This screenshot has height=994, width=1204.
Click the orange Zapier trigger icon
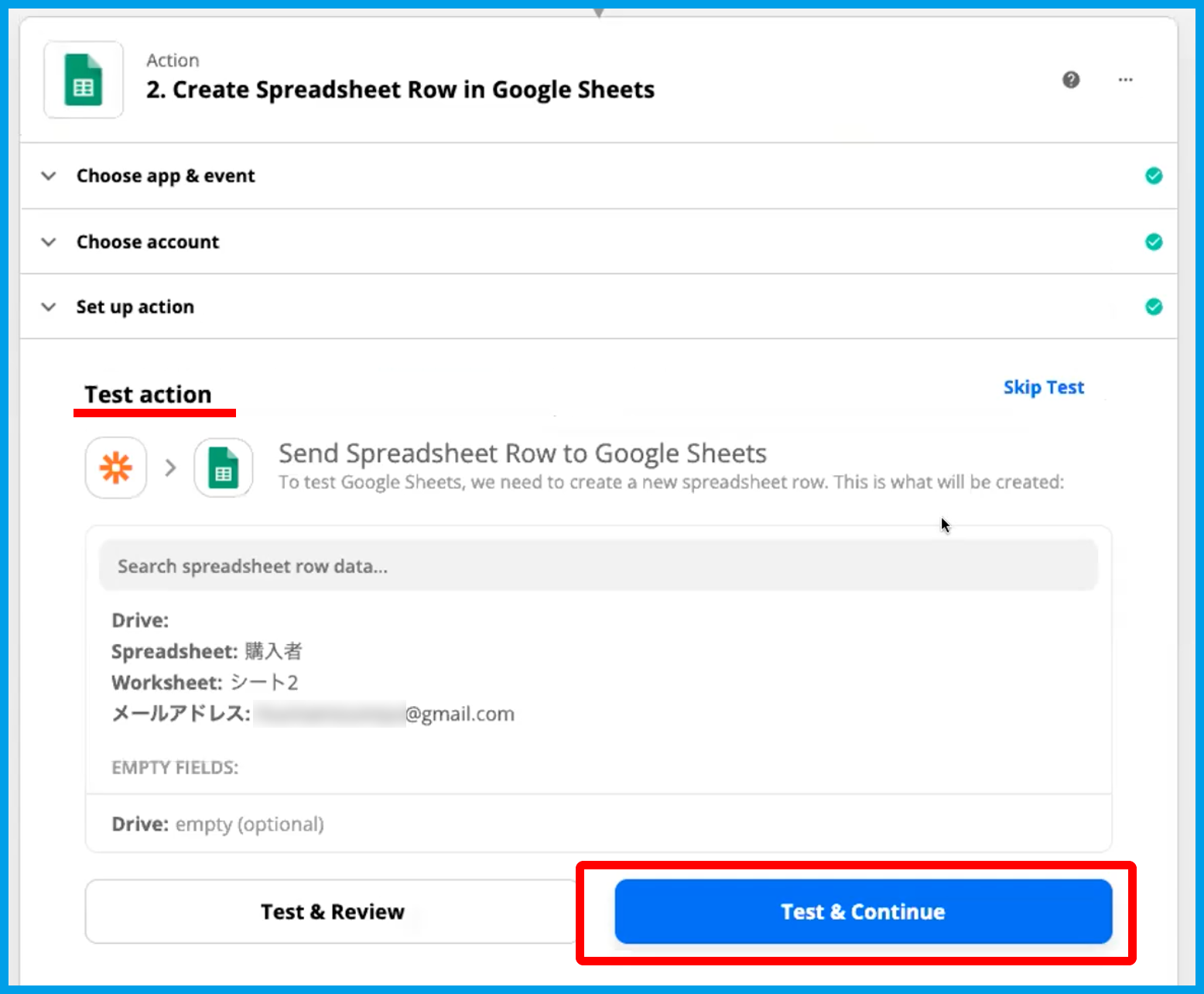pyautogui.click(x=116, y=468)
